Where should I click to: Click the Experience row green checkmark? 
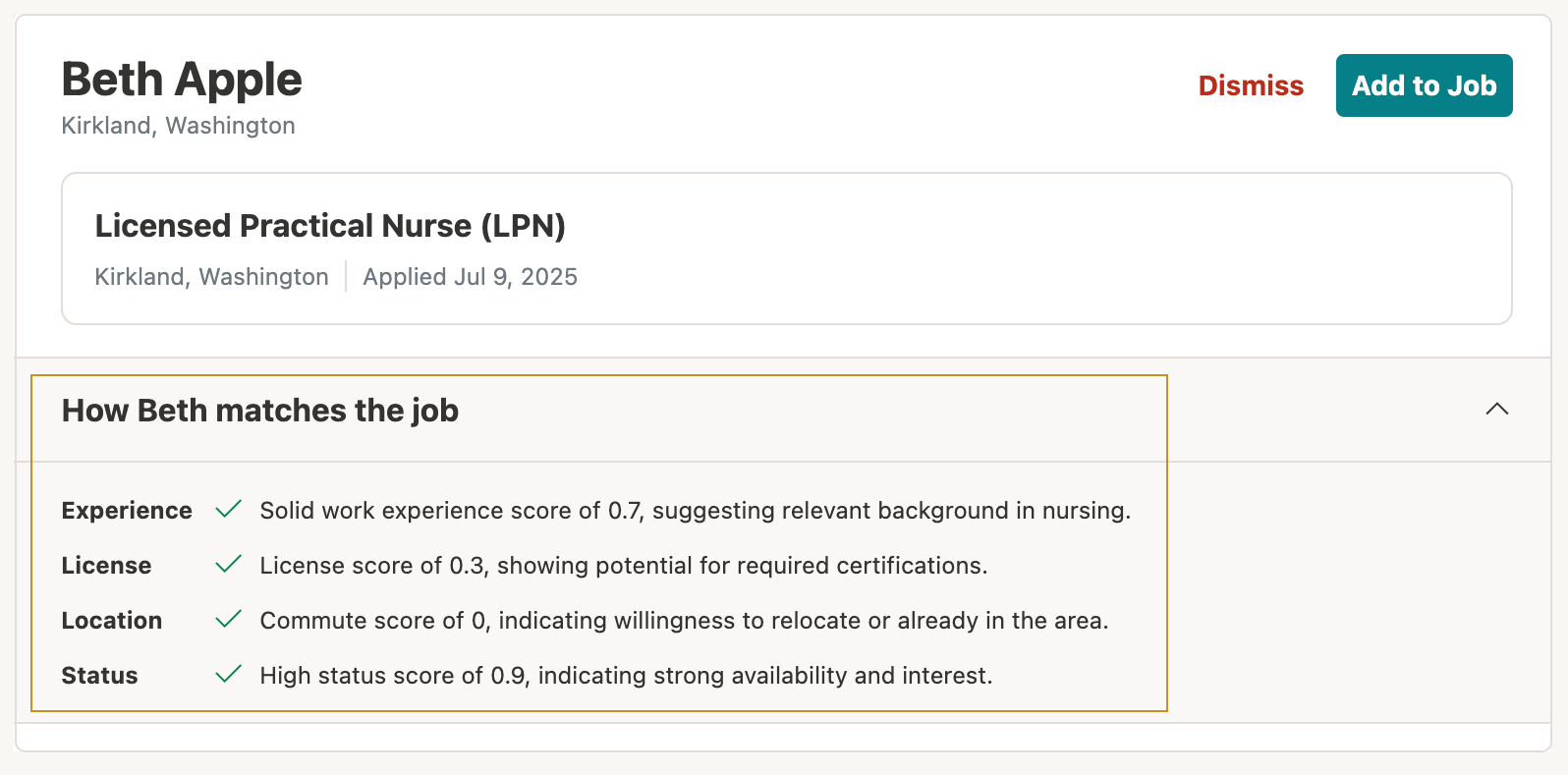pyautogui.click(x=229, y=510)
